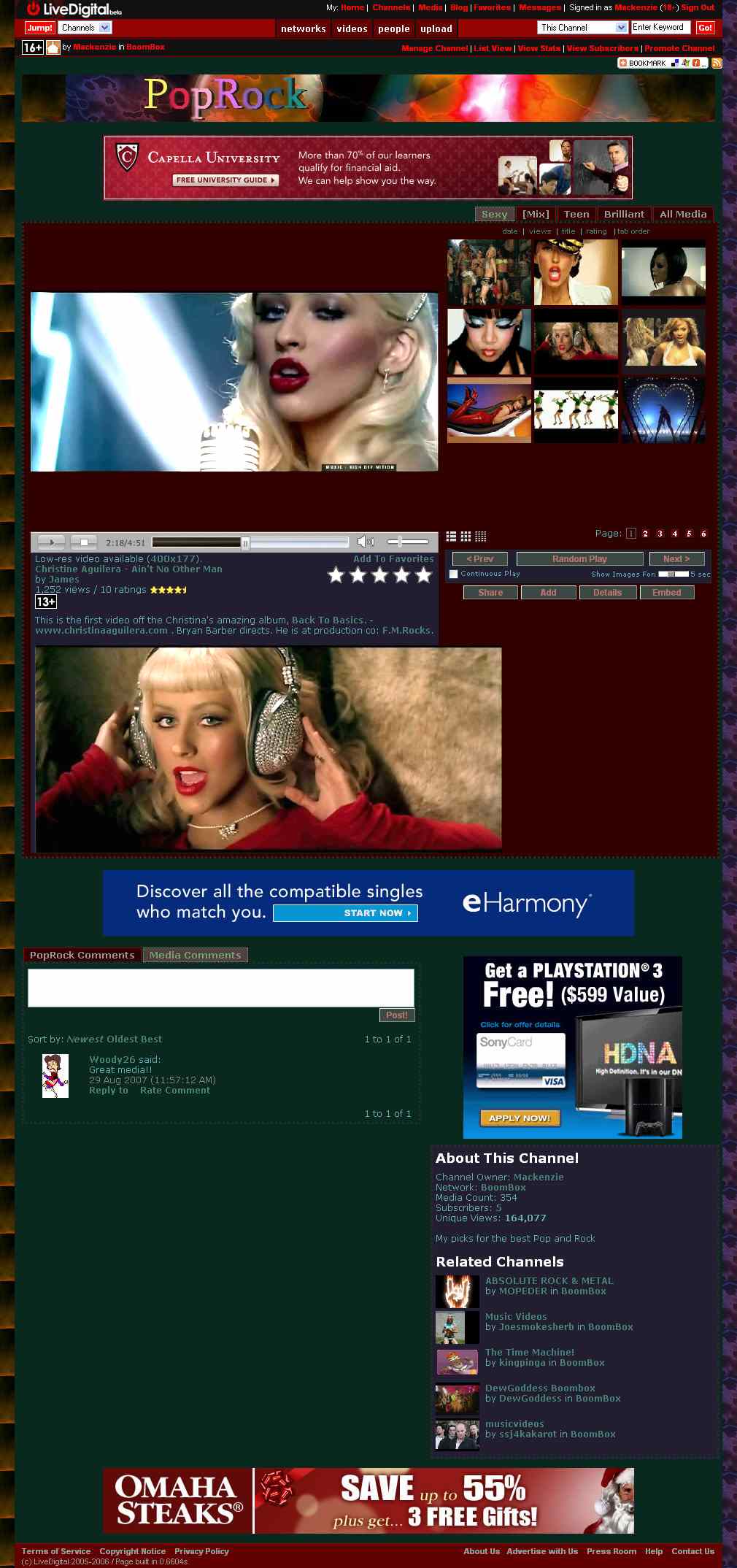737x1568 pixels.
Task: Click the Add To Favorites link
Action: pyautogui.click(x=393, y=559)
